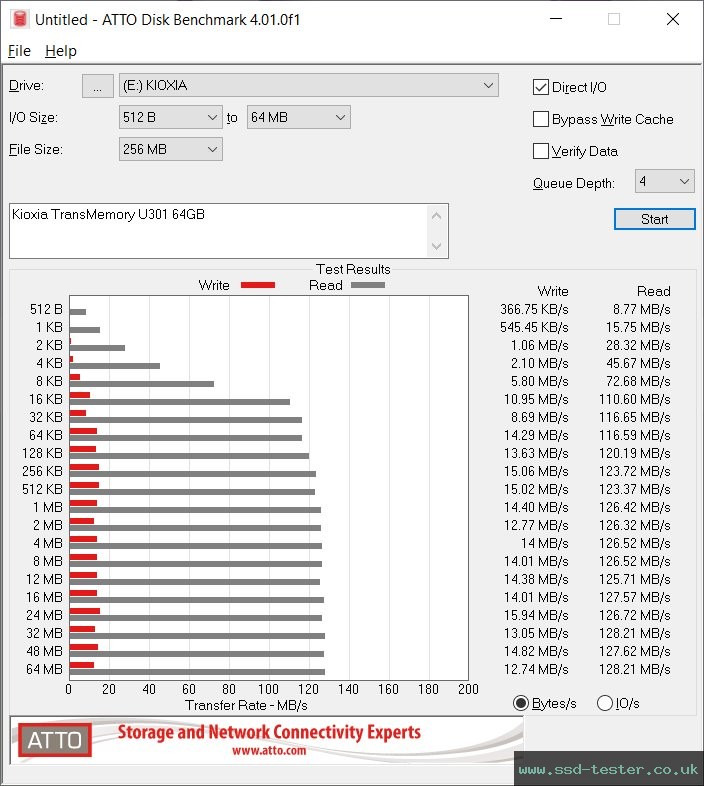Click the 12.74 MB/s write value
Viewport: 704px width, 786px height.
(537, 669)
